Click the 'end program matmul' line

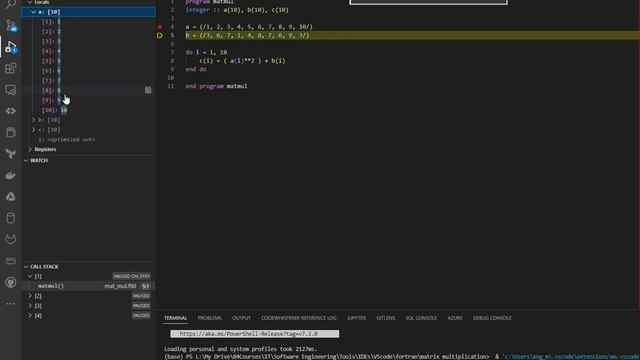216,86
